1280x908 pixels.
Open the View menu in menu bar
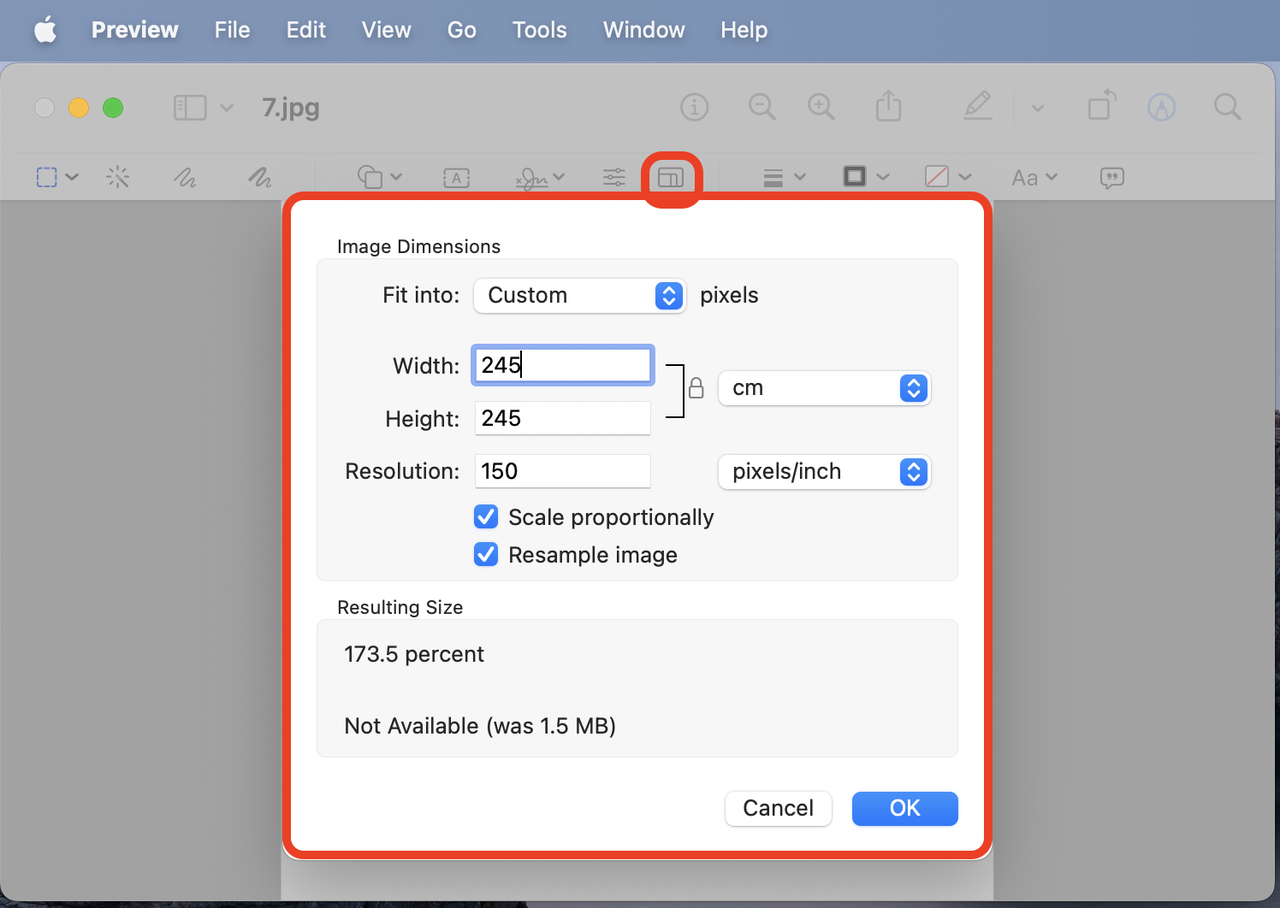[386, 30]
